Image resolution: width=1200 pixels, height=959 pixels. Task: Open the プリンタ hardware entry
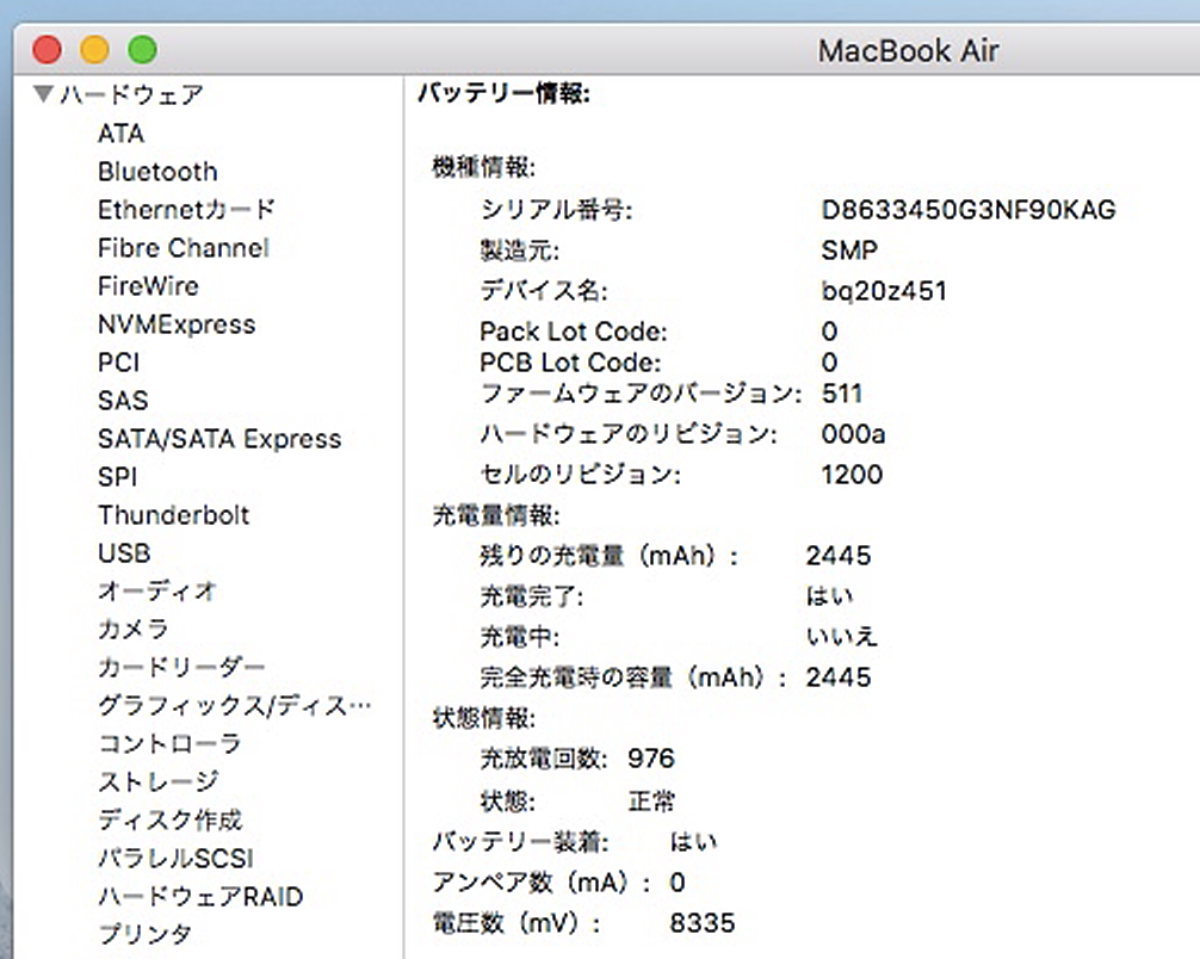(x=145, y=934)
